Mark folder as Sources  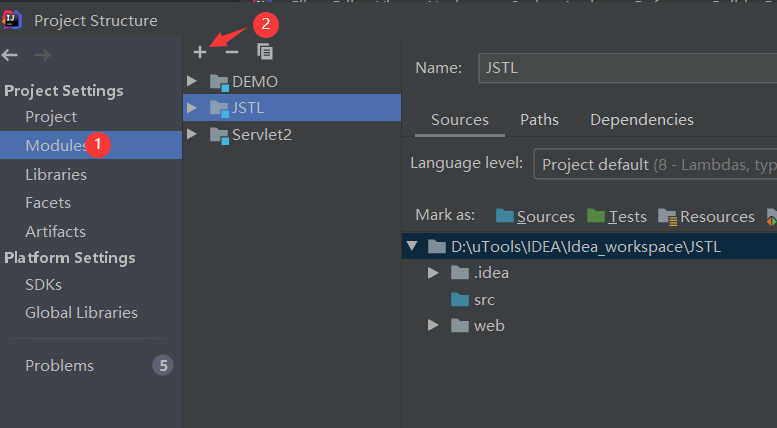[x=535, y=216]
